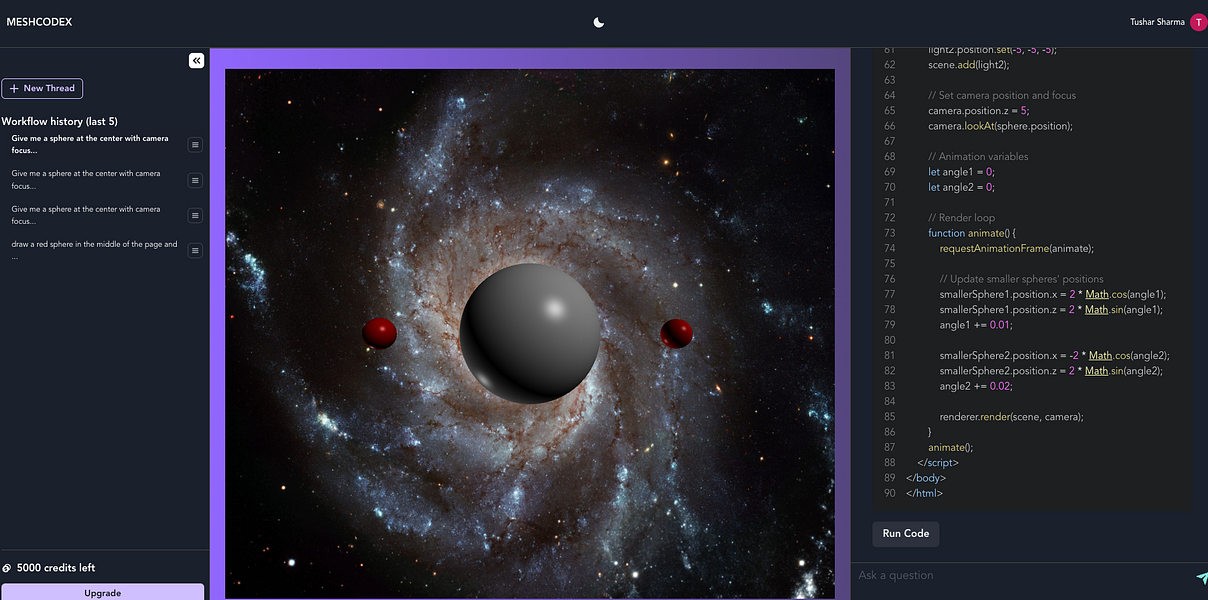Click closing '</html>' tag line
1208x600 pixels.
(x=925, y=493)
